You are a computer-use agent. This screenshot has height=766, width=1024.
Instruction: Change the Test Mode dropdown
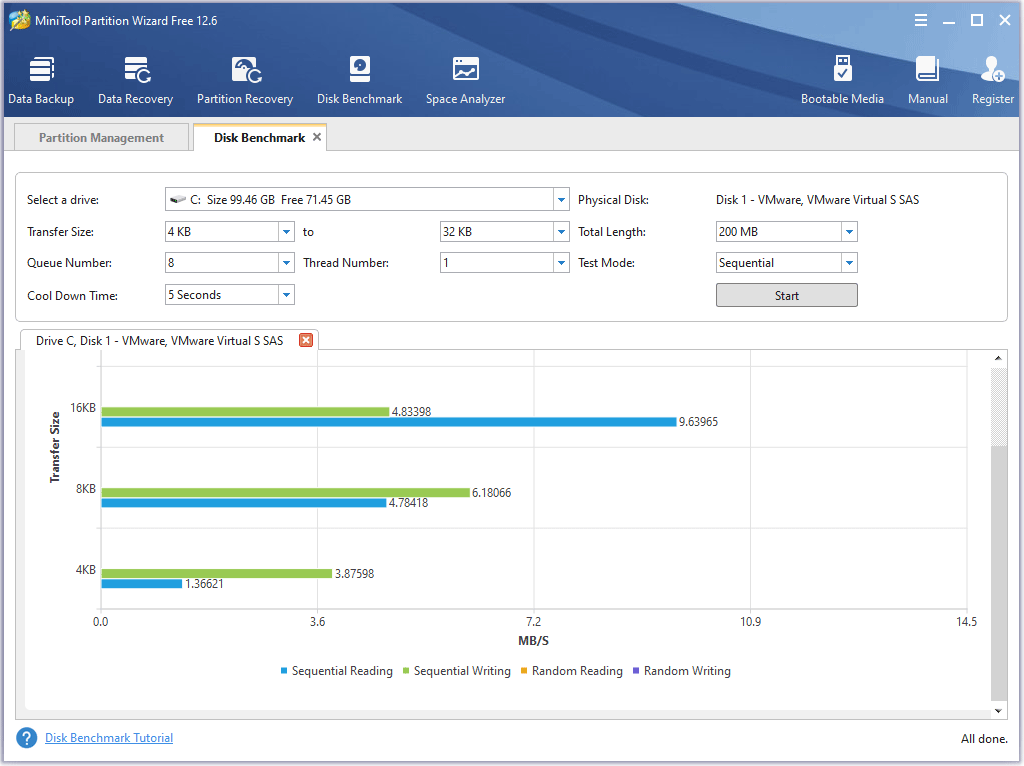(849, 263)
